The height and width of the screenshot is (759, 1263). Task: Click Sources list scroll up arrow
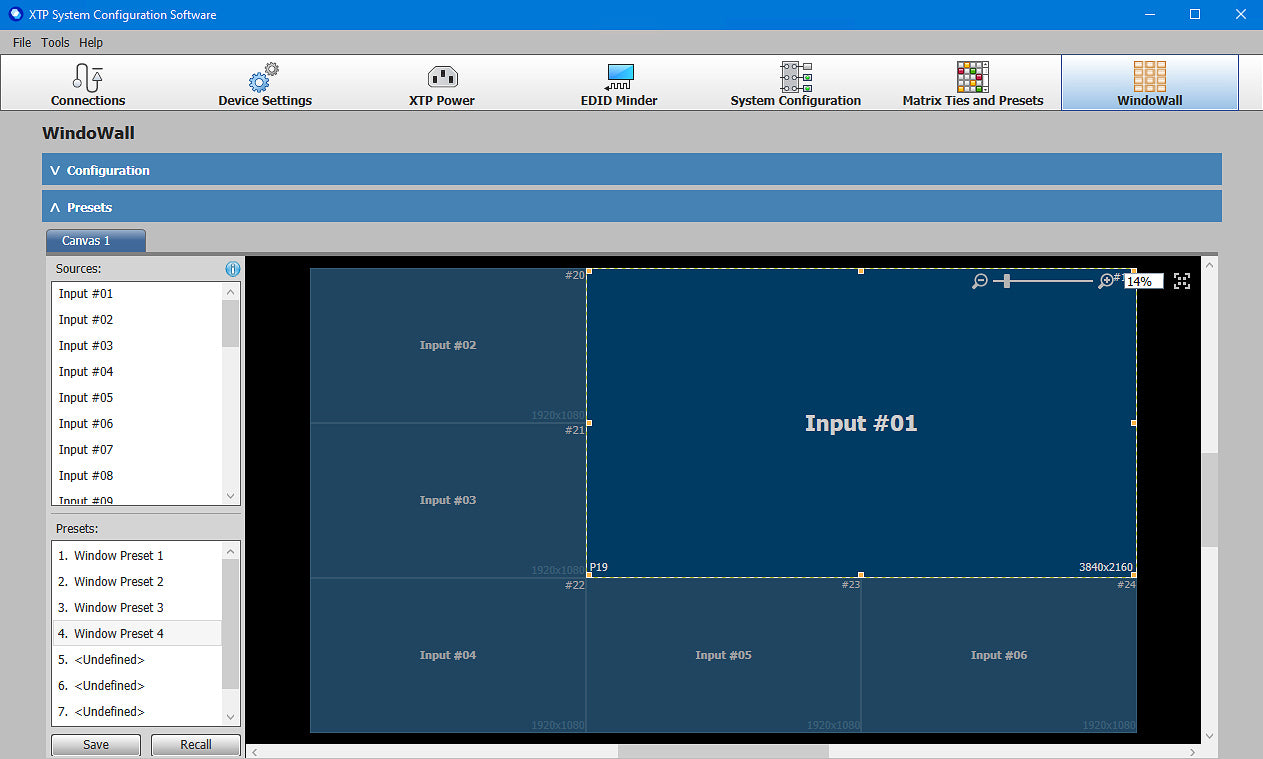click(x=231, y=292)
